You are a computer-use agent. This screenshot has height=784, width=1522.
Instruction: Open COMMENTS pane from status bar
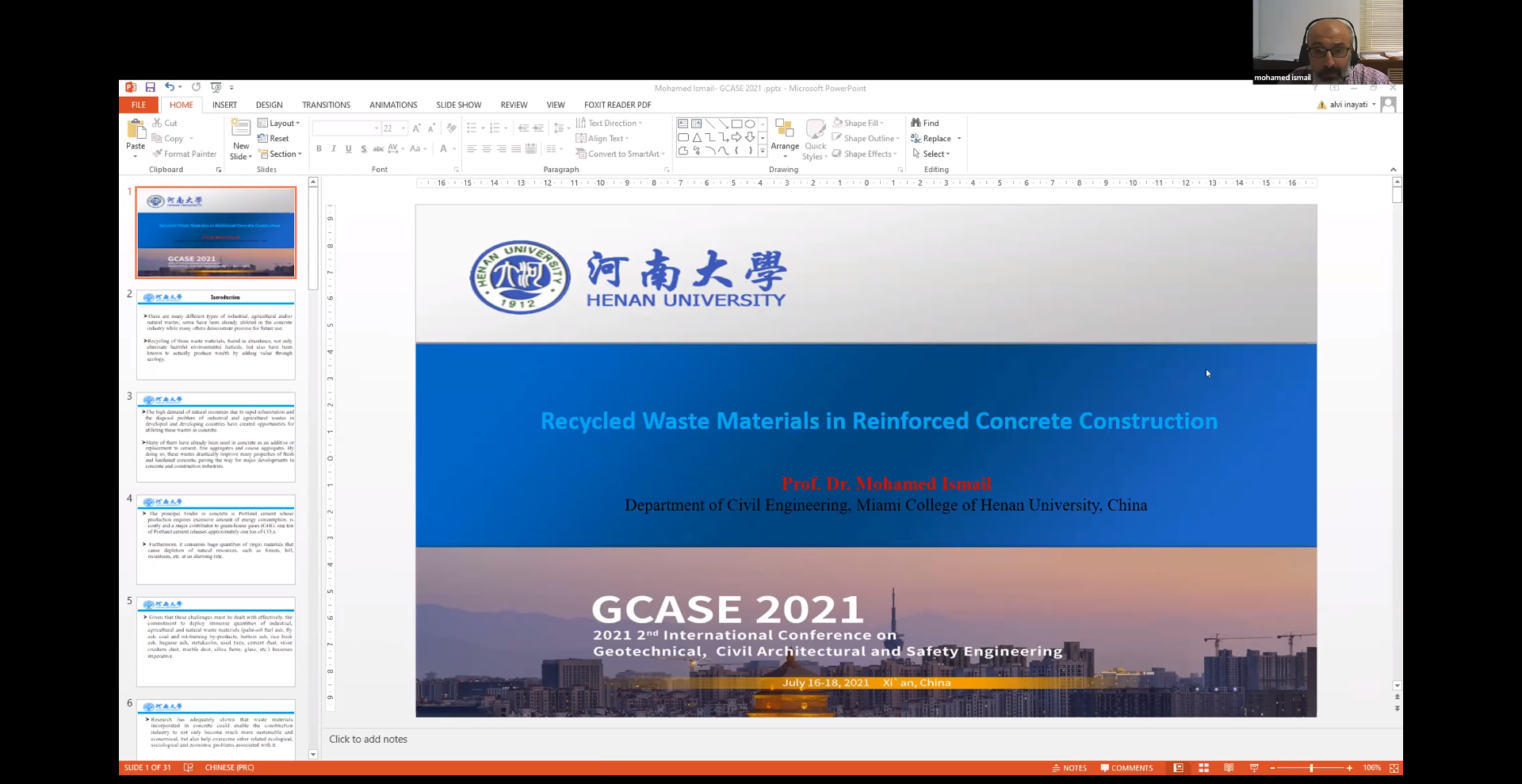[x=1126, y=767]
